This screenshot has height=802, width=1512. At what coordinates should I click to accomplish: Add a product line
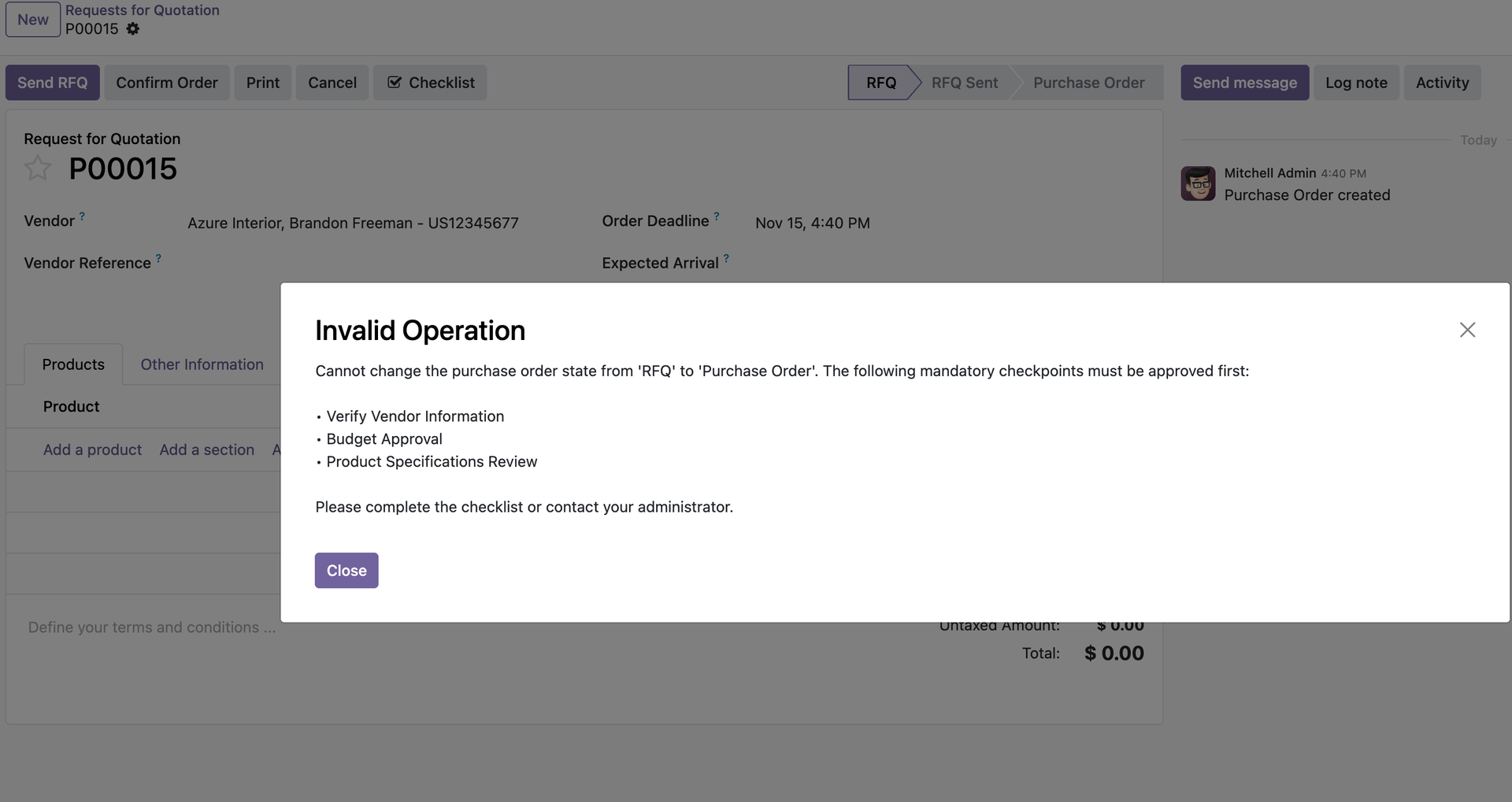click(92, 449)
